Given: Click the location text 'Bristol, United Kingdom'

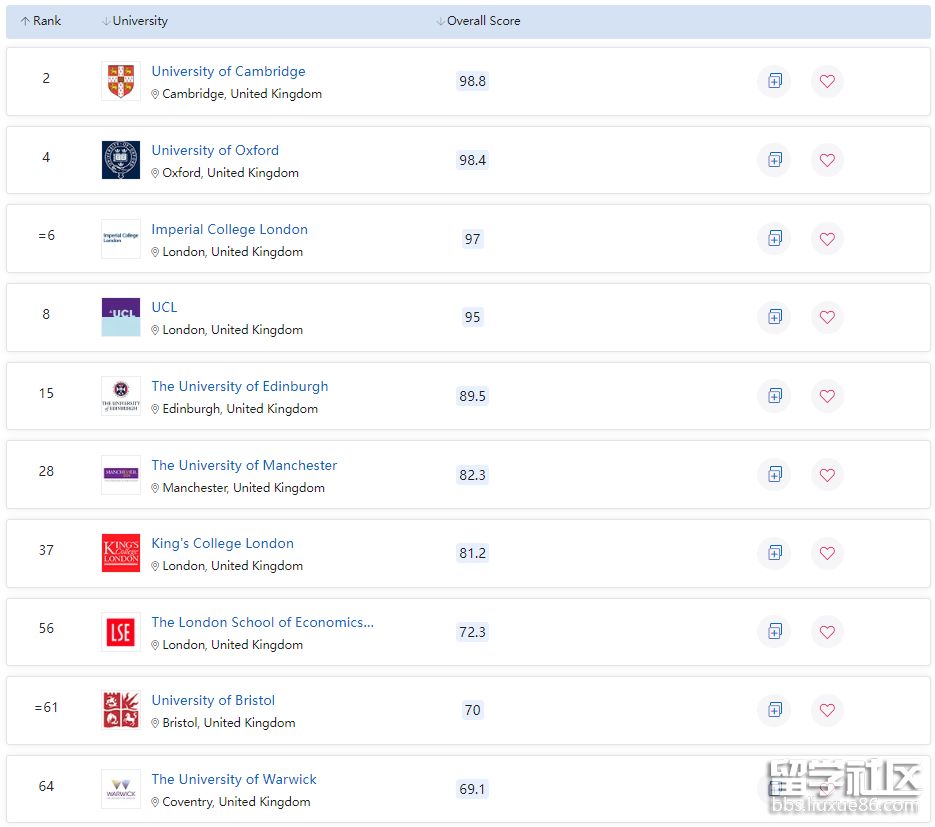Looking at the screenshot, I should tap(229, 723).
